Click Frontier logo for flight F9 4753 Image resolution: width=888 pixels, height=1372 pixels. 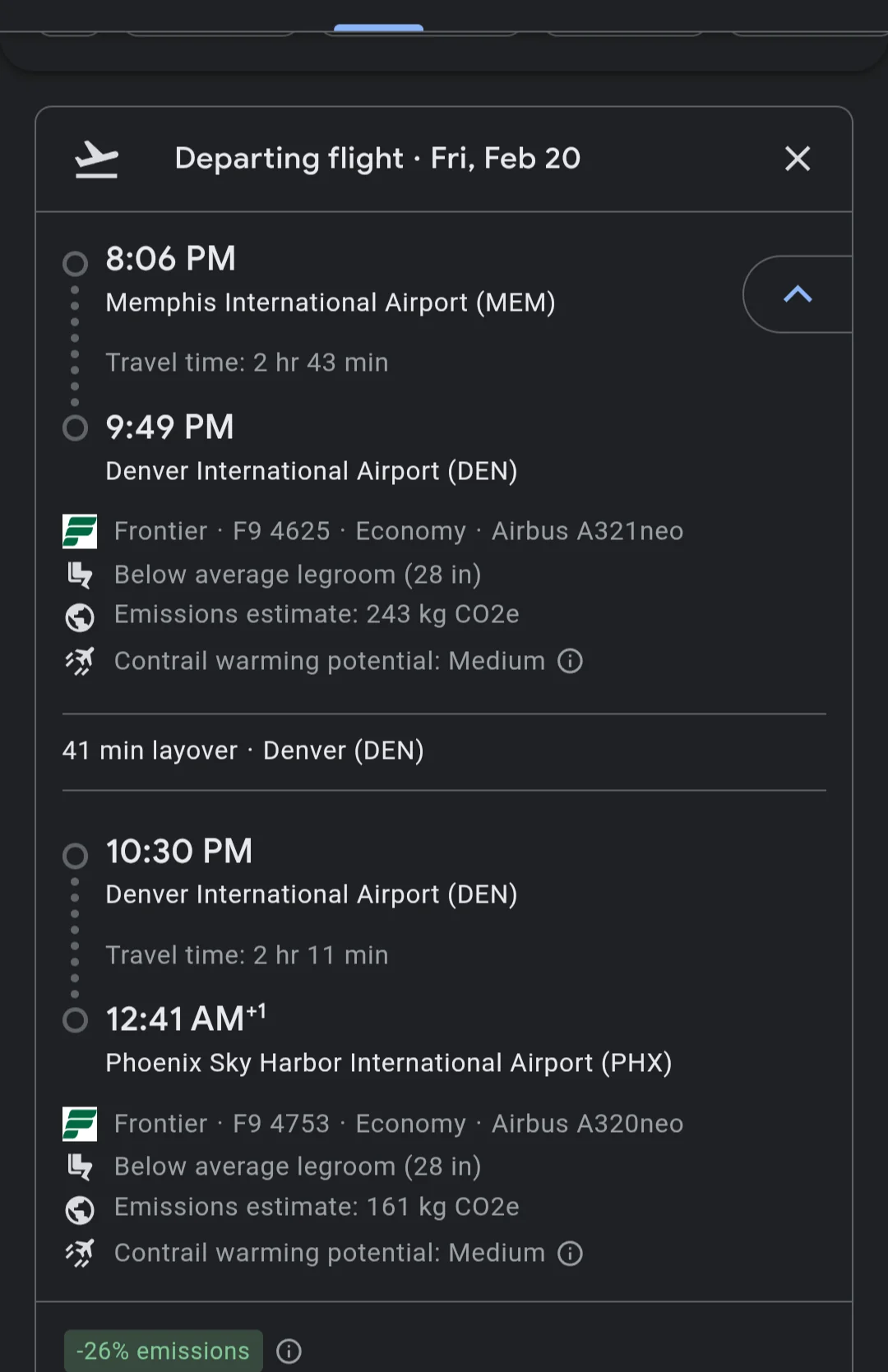tap(80, 1124)
